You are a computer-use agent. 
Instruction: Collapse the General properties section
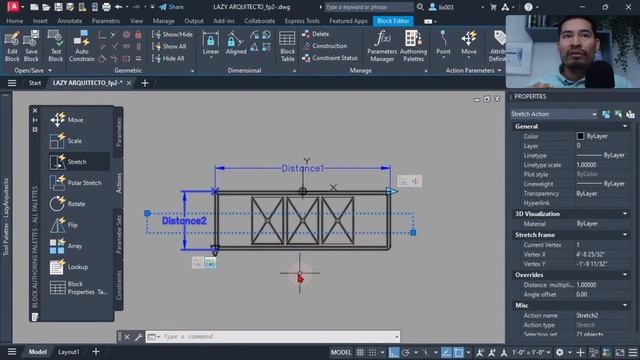625,127
